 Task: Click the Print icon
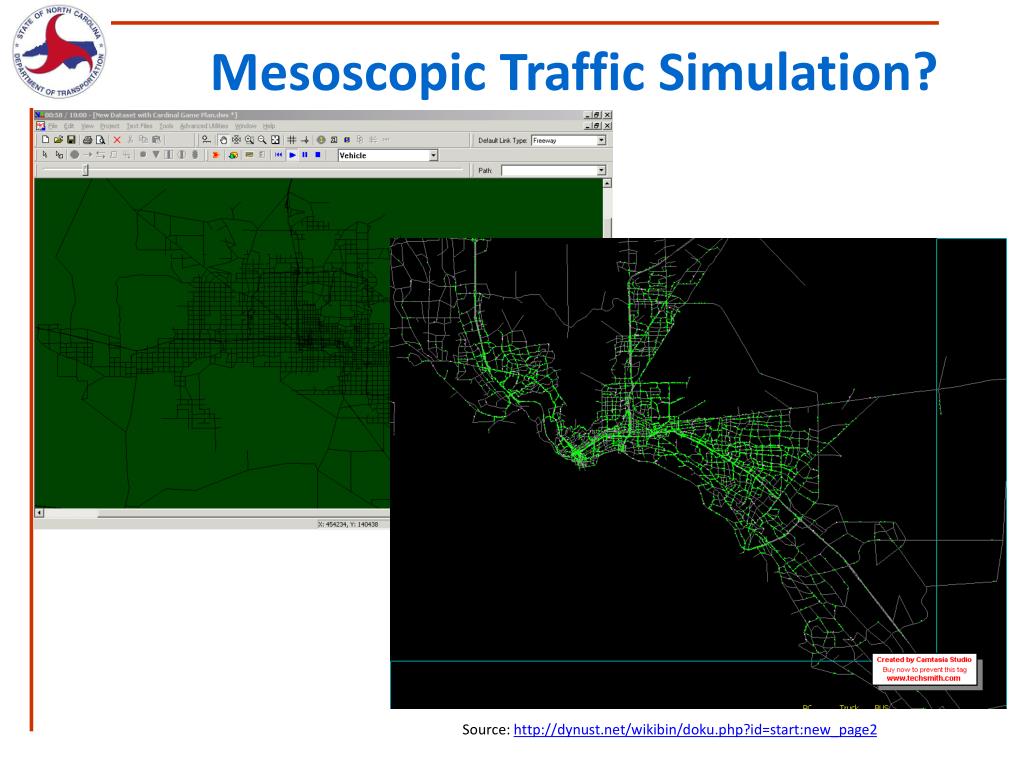[87, 140]
